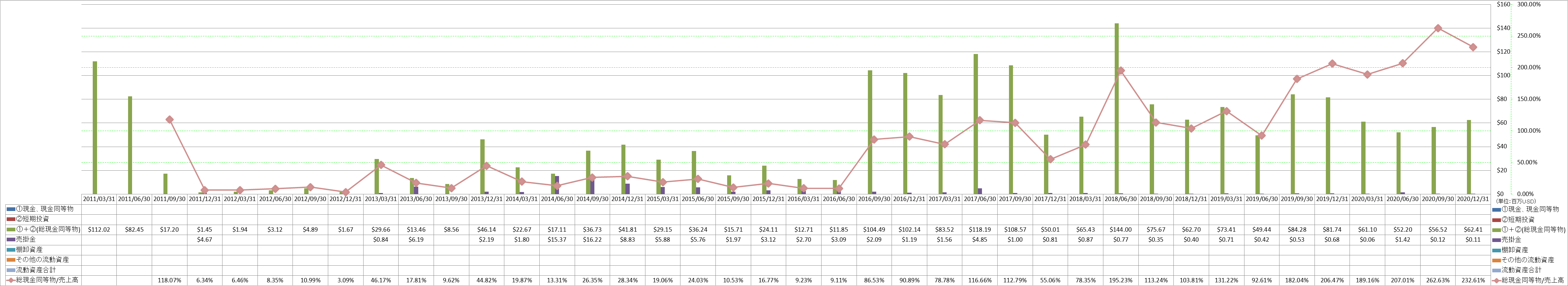Click the $6.19 accounts receivable cell
Screen dimensions: 1568x286
tap(416, 240)
